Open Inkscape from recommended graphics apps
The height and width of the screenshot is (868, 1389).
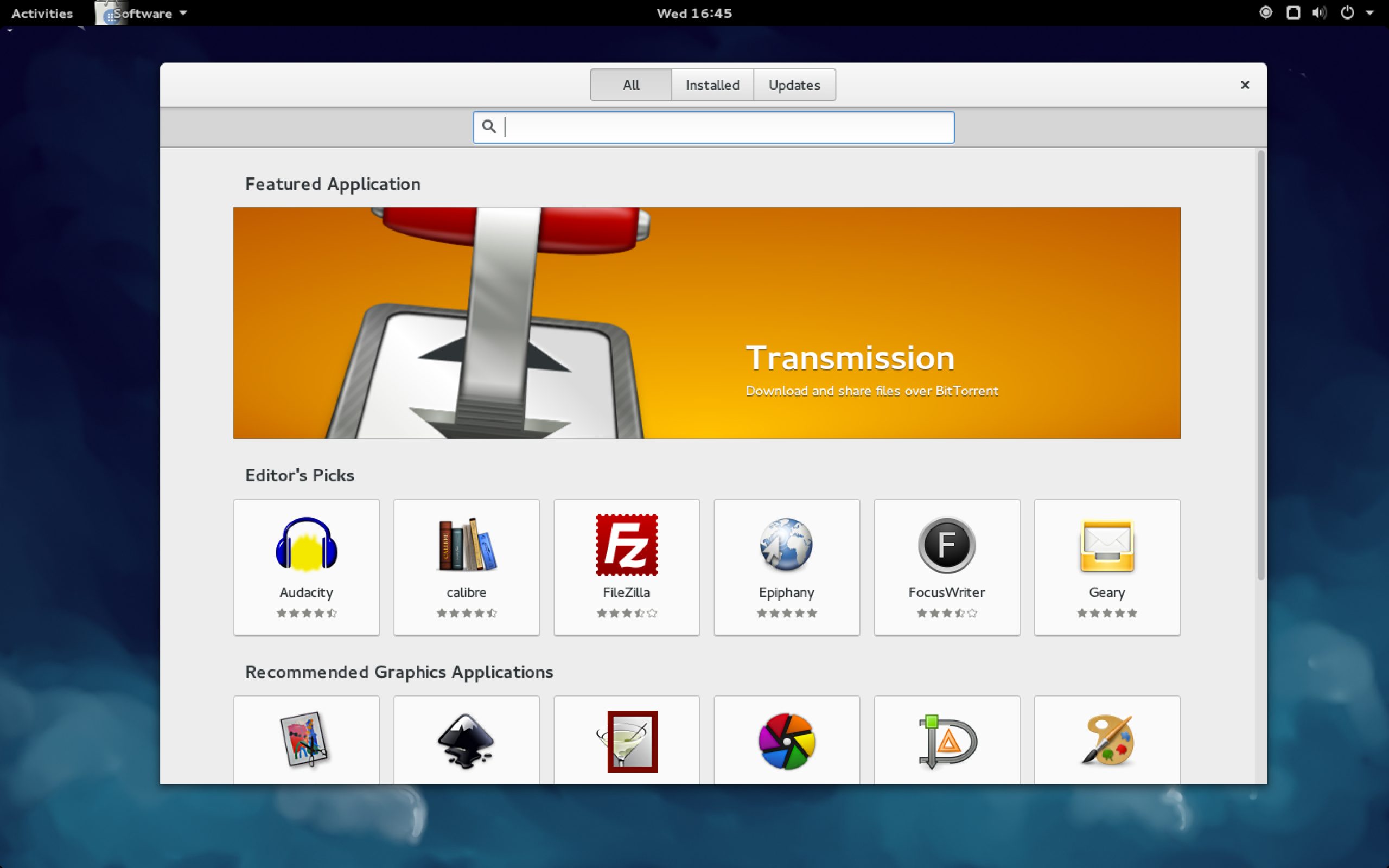[x=466, y=741]
